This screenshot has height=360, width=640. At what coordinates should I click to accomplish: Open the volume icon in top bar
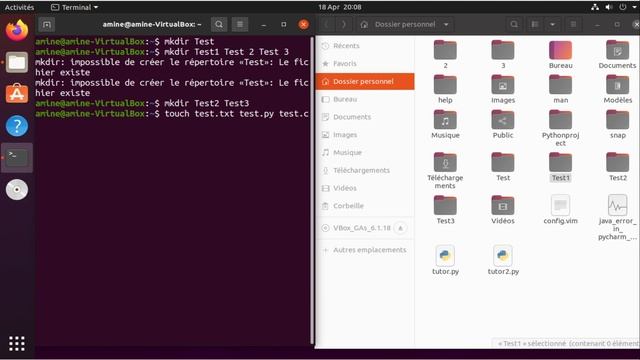tap(609, 7)
